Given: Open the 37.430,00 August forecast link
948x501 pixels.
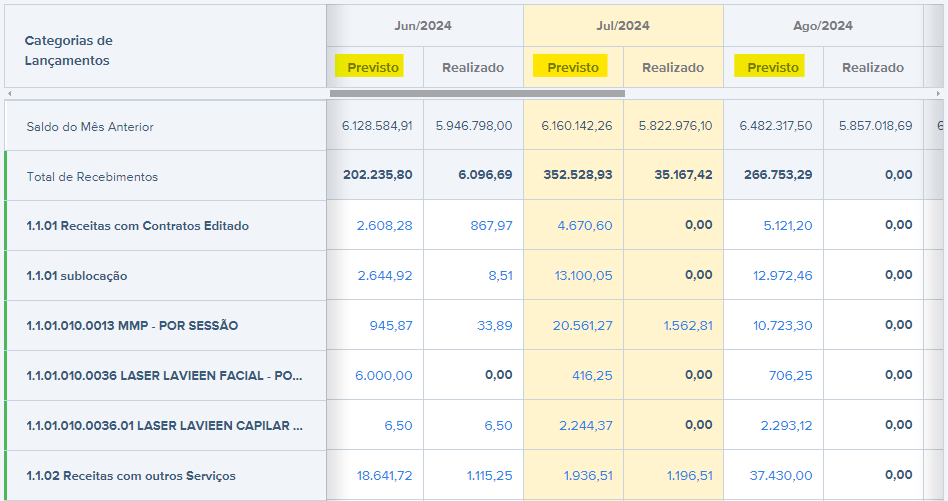Looking at the screenshot, I should coord(784,476).
